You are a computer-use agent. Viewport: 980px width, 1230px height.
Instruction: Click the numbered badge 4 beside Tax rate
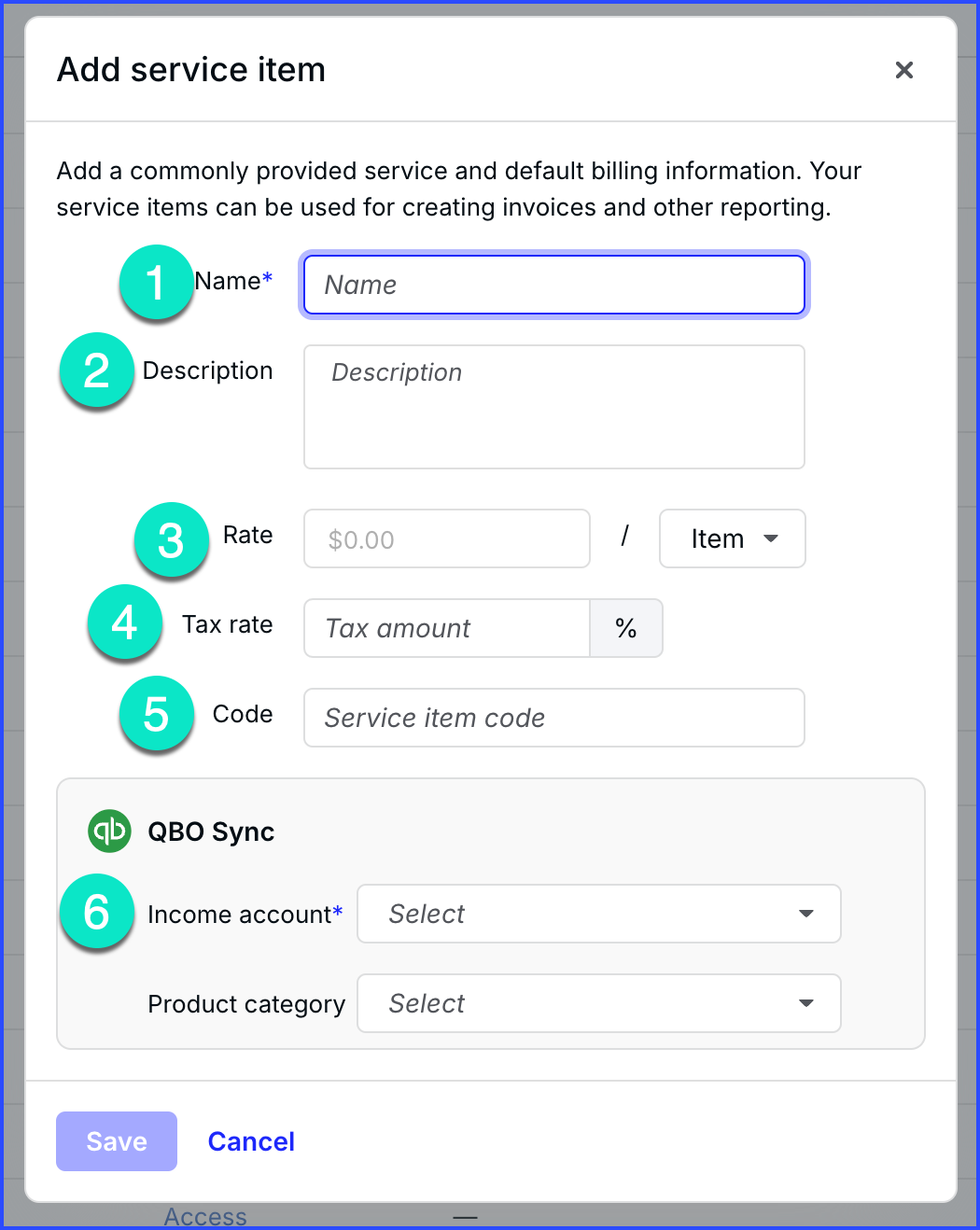(x=124, y=622)
